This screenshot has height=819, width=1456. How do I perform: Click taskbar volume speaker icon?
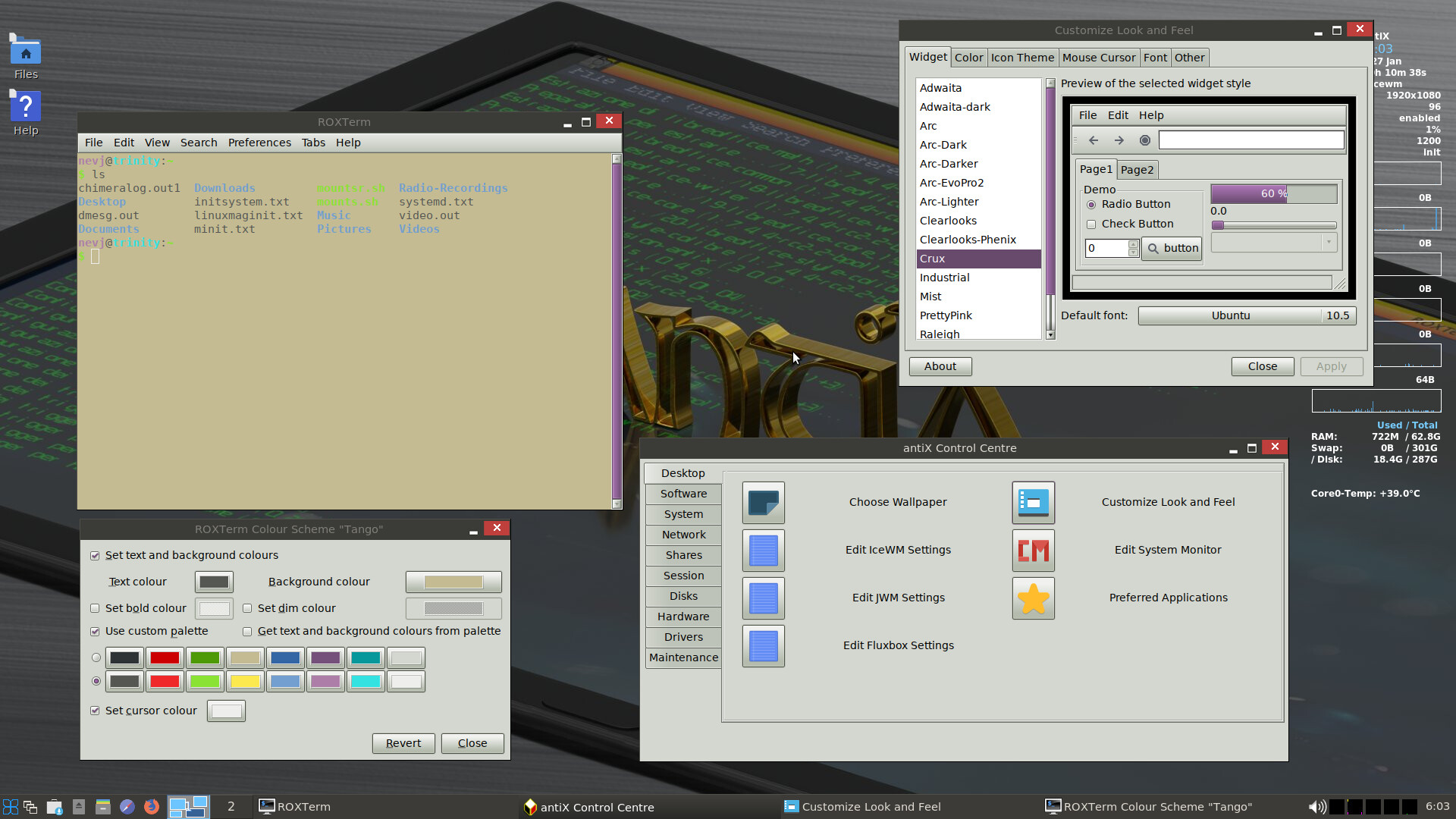click(x=1316, y=806)
